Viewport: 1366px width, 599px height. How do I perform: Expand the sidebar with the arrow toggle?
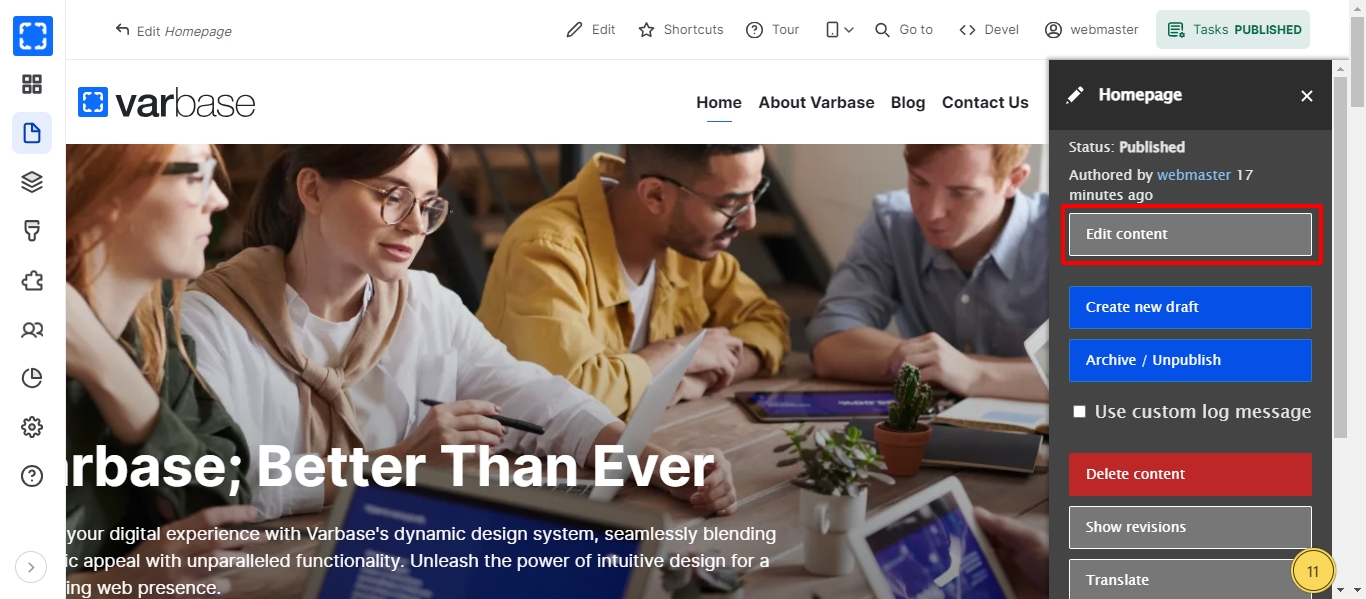31,567
